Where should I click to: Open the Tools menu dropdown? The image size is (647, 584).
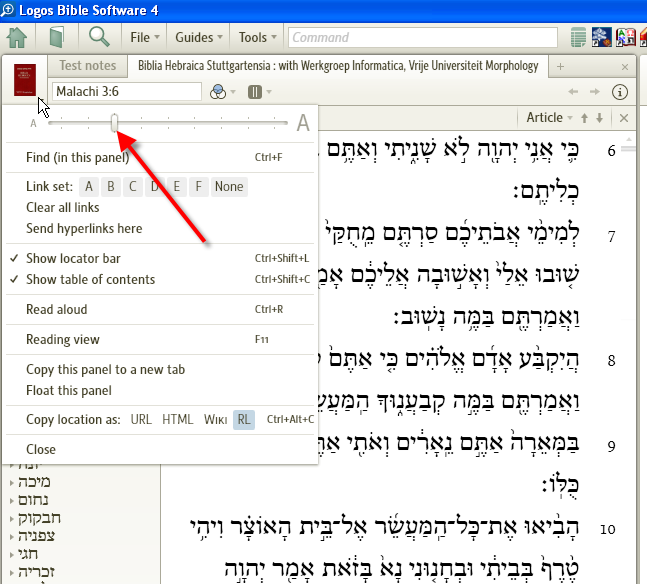pos(257,38)
